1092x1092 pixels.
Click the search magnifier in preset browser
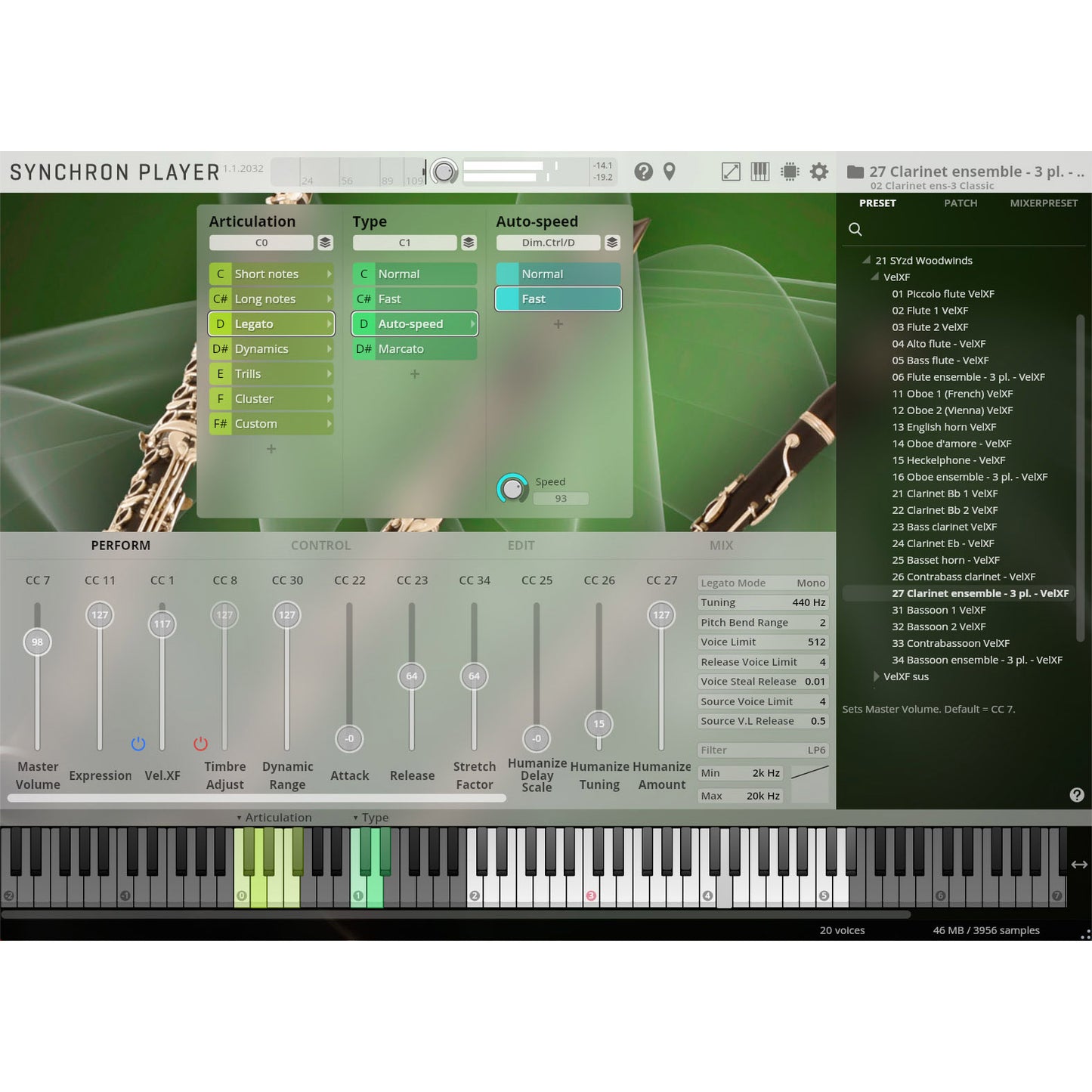point(855,230)
